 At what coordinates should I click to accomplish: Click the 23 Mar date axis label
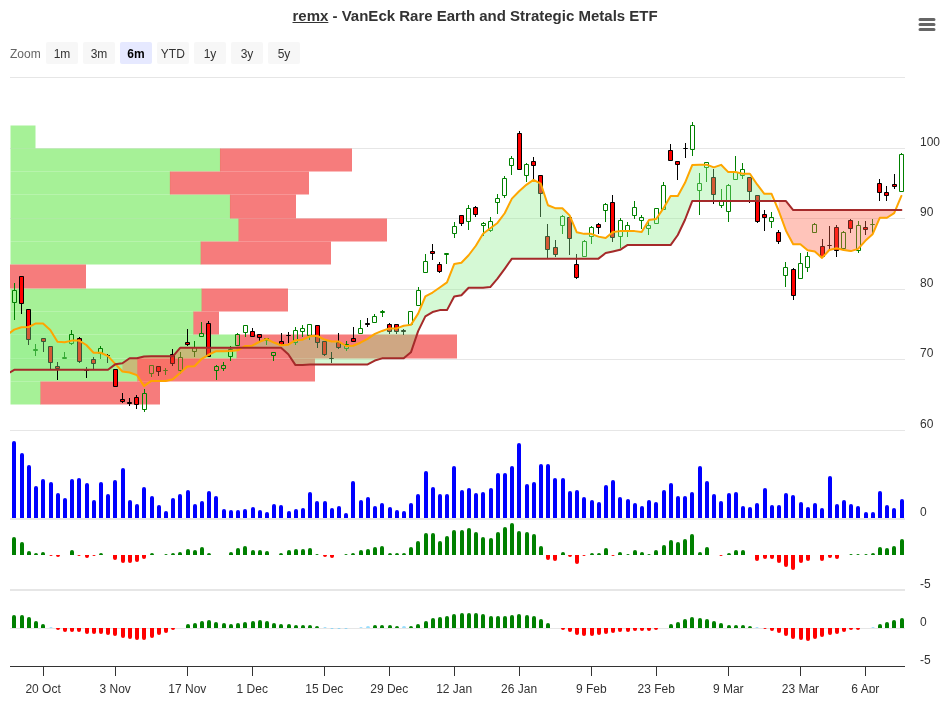click(800, 688)
